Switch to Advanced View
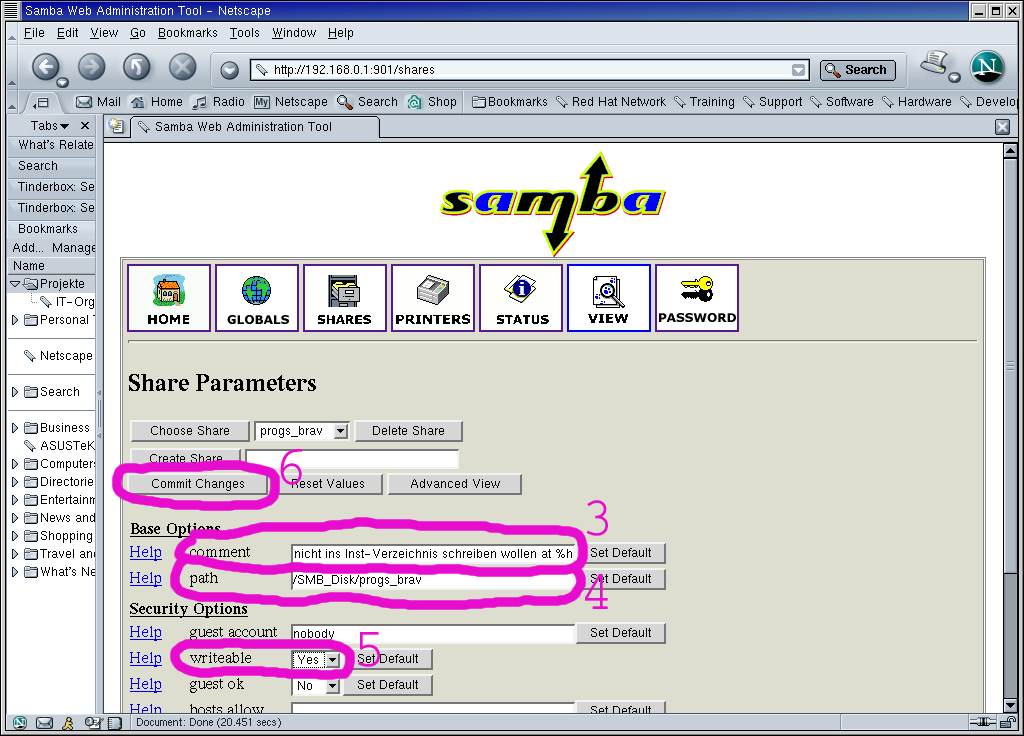Screen dimensions: 1024x736 [455, 484]
